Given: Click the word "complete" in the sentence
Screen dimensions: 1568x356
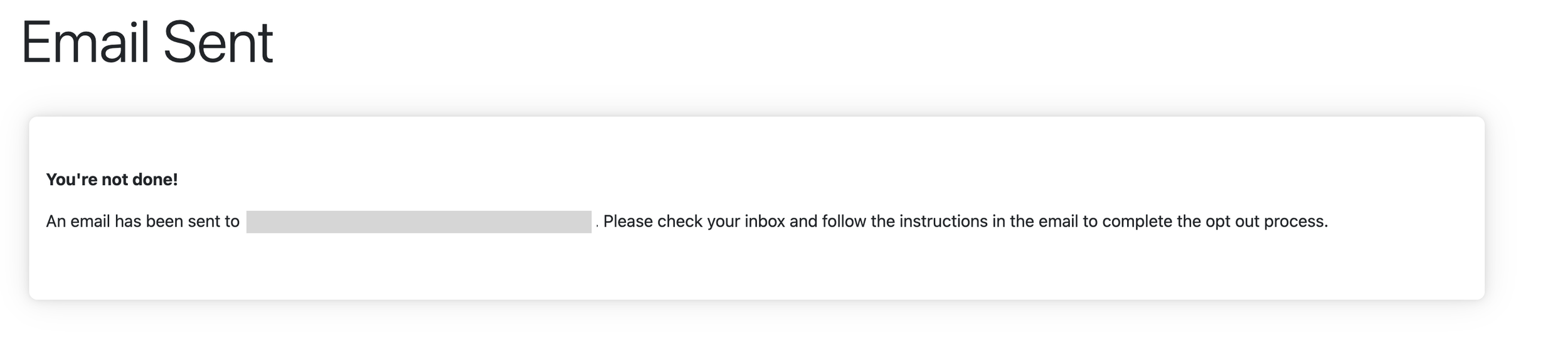Looking at the screenshot, I should [x=1136, y=222].
